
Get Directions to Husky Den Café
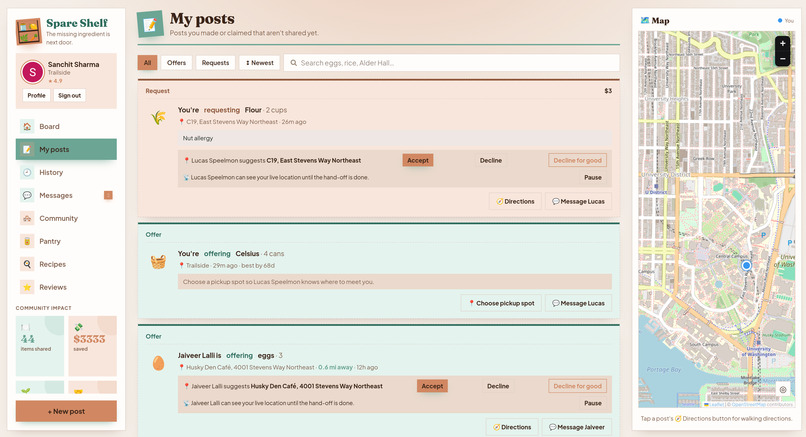tap(512, 427)
